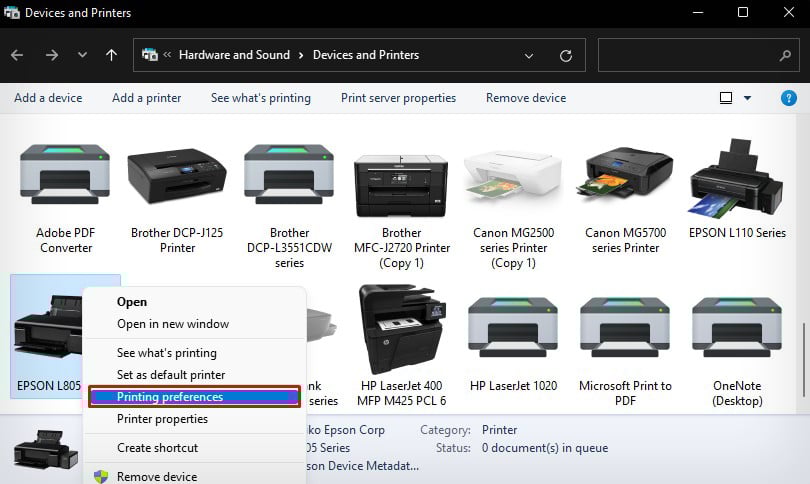Viewport: 810px width, 484px height.
Task: Select the EPSON L805 printer icon
Action: click(x=48, y=327)
